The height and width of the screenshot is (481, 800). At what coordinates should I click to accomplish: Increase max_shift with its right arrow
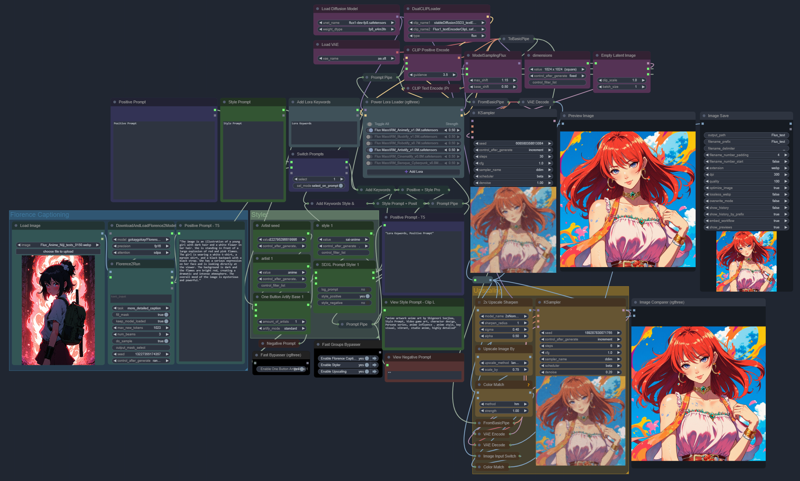[515, 80]
